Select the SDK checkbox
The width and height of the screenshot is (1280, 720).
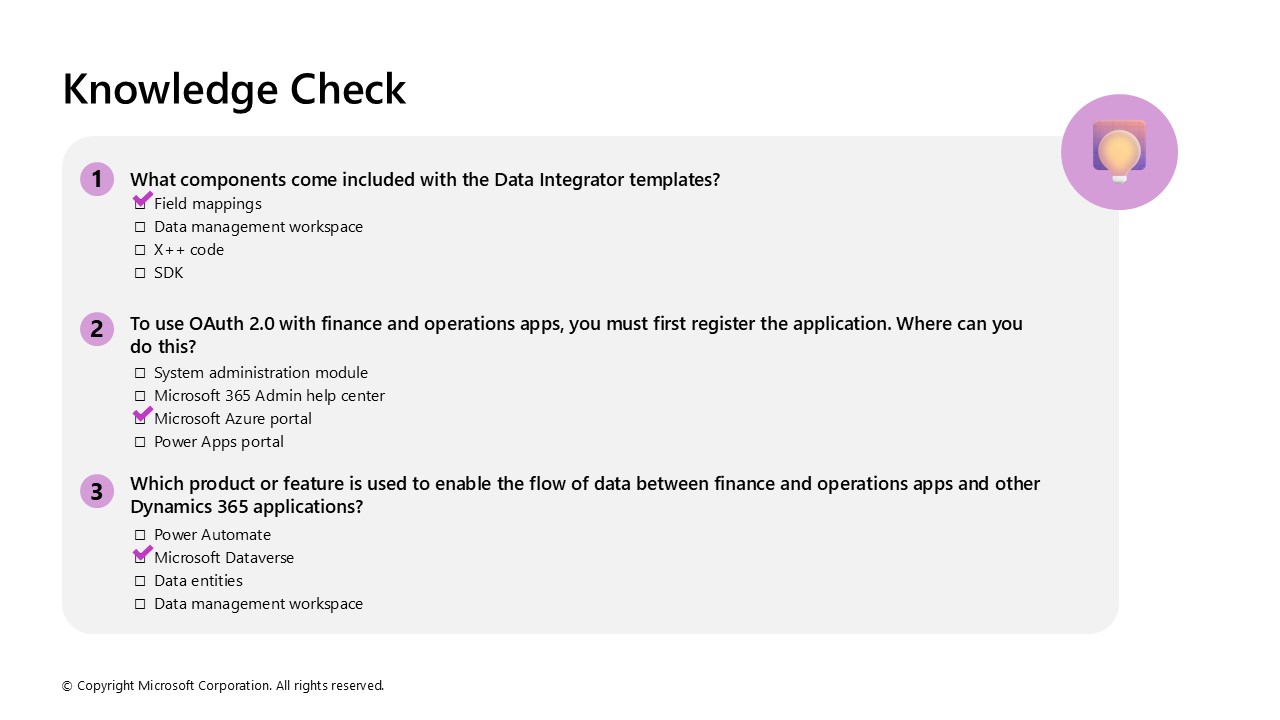point(140,273)
